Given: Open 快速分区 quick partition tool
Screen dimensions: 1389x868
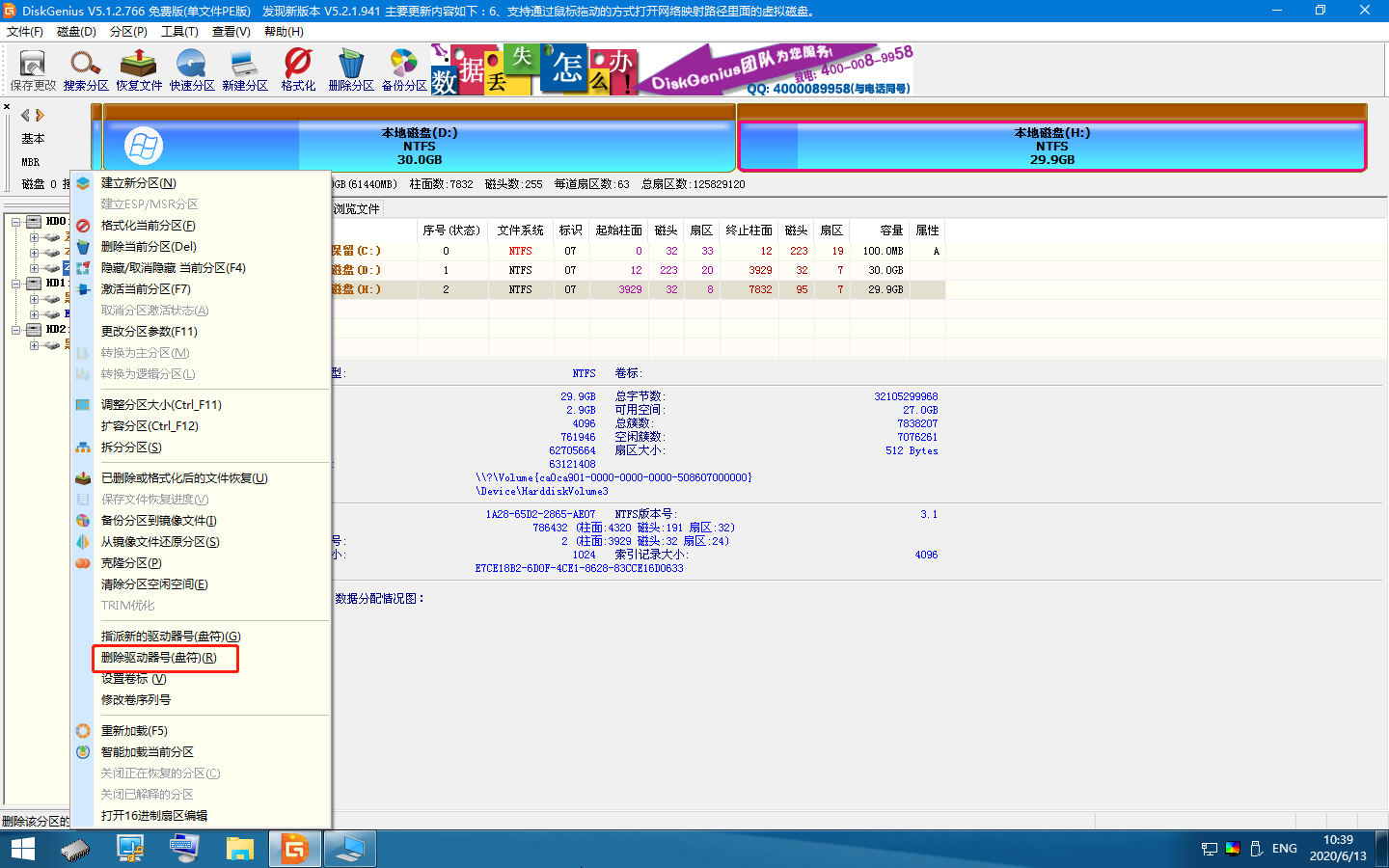Looking at the screenshot, I should [192, 69].
